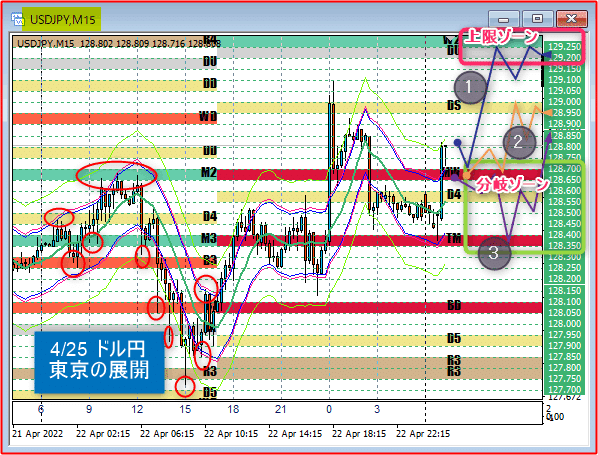Click the 128.100 price on the scale
The width and height of the screenshot is (598, 455).
(x=565, y=302)
